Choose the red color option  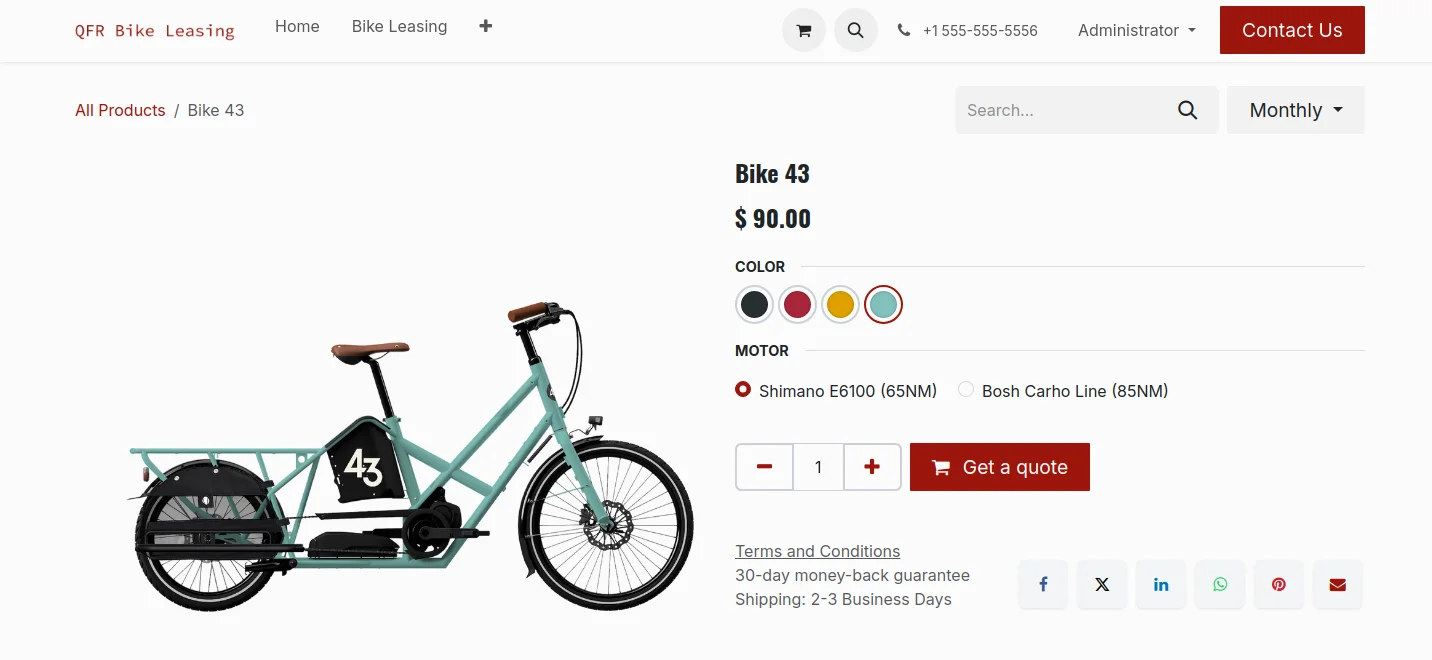(x=797, y=304)
